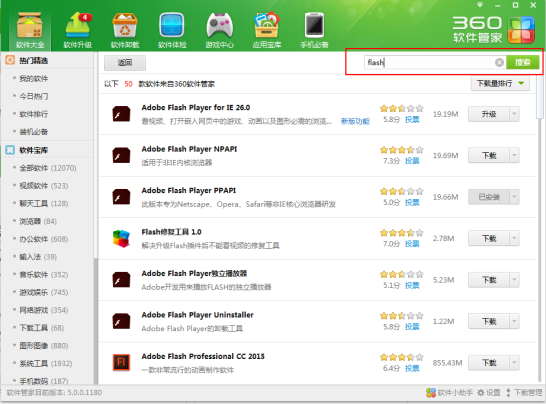Expand dropdown arrow for Flash修复工具 download
This screenshot has height=404, width=546.
coord(514,238)
